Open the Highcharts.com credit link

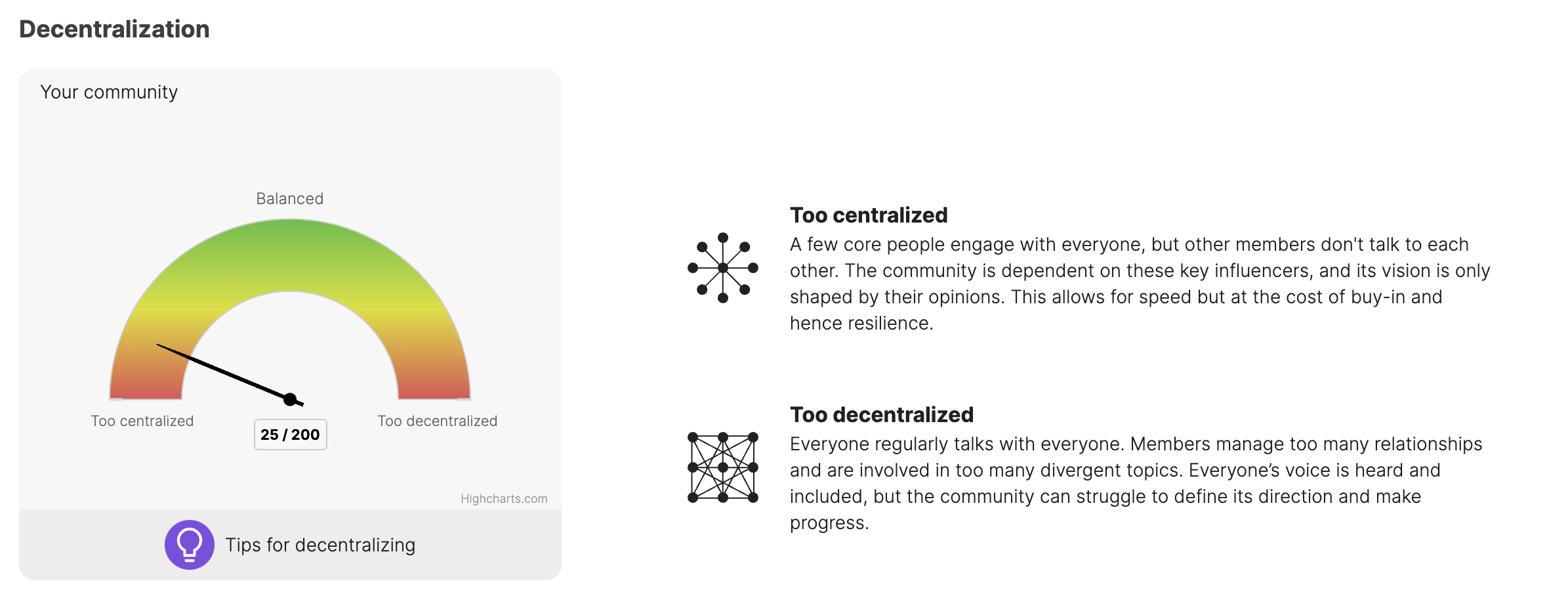click(x=503, y=499)
